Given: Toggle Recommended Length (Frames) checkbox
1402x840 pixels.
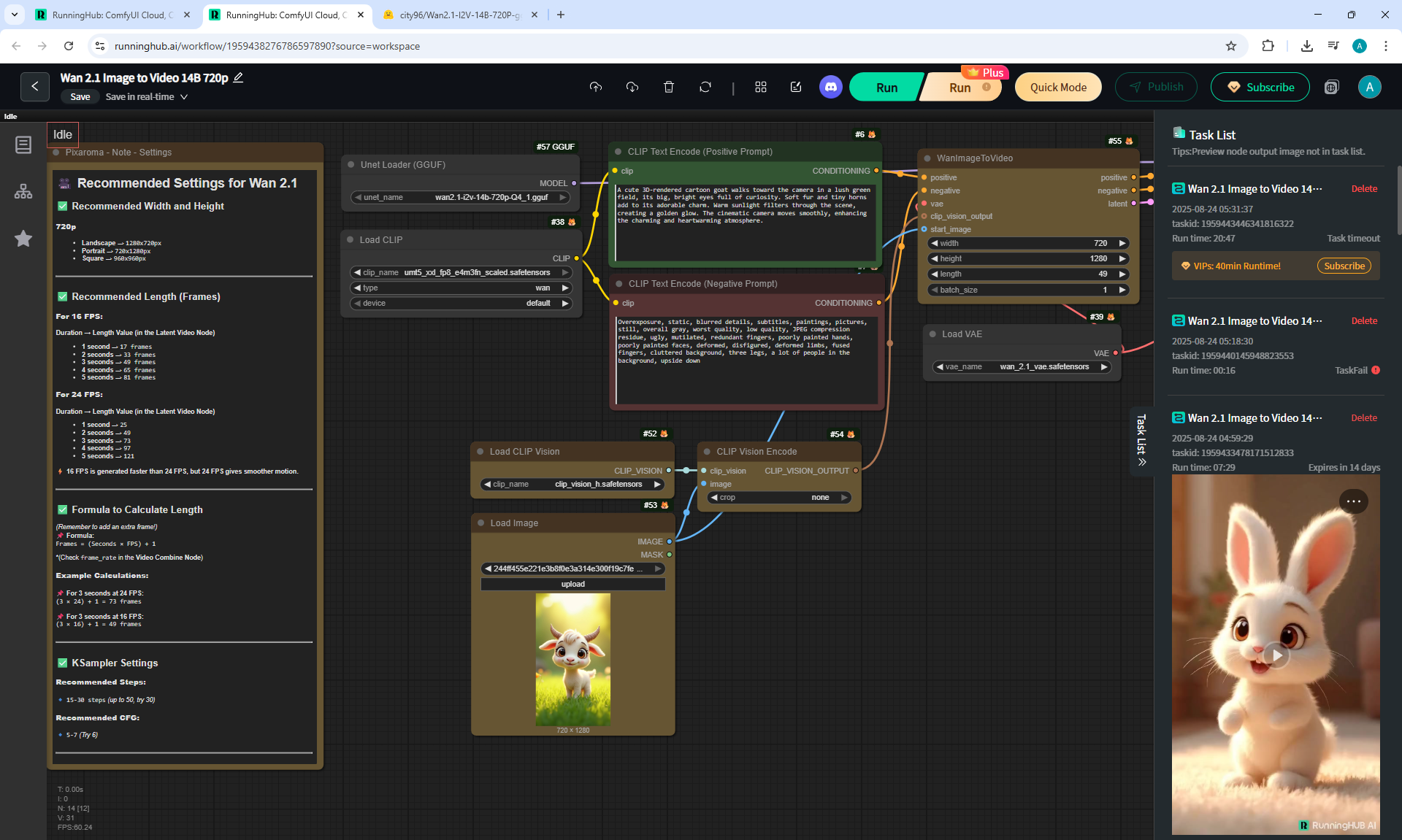Looking at the screenshot, I should 63,296.
